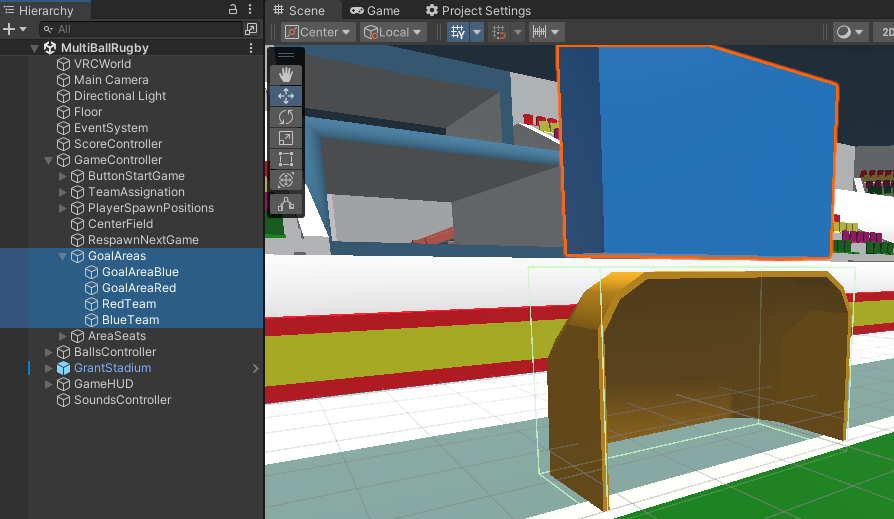Click the Hierarchy search field
This screenshot has height=519, width=894.
coord(140,30)
